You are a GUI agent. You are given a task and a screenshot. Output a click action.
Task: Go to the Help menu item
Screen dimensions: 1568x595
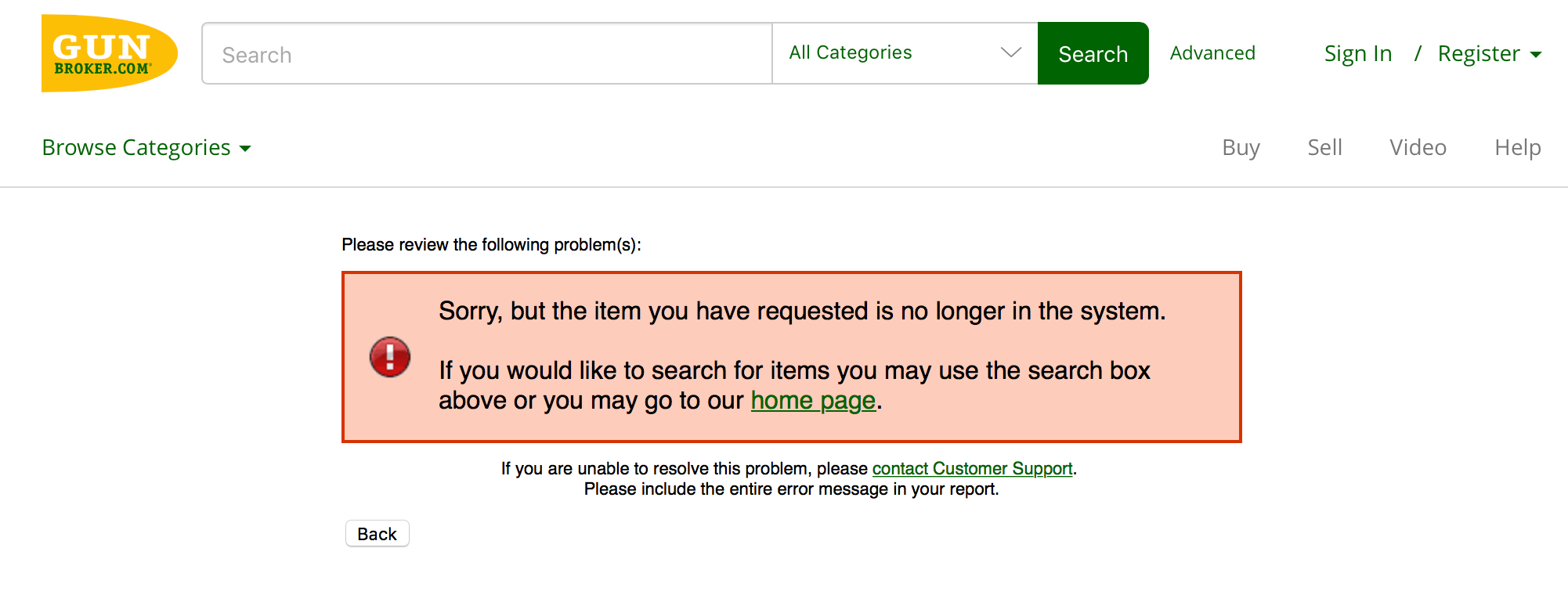coord(1517,148)
